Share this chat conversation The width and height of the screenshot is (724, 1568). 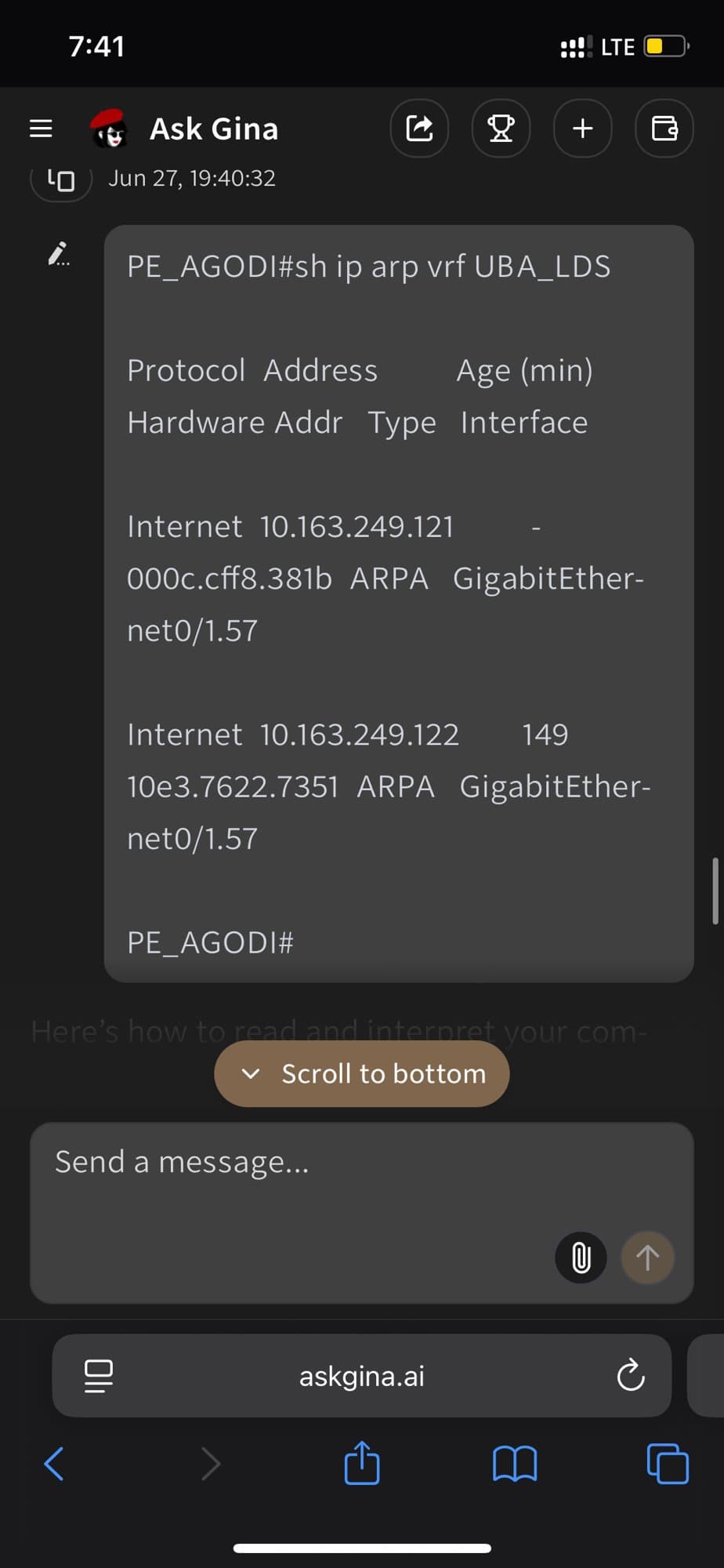[x=419, y=129]
